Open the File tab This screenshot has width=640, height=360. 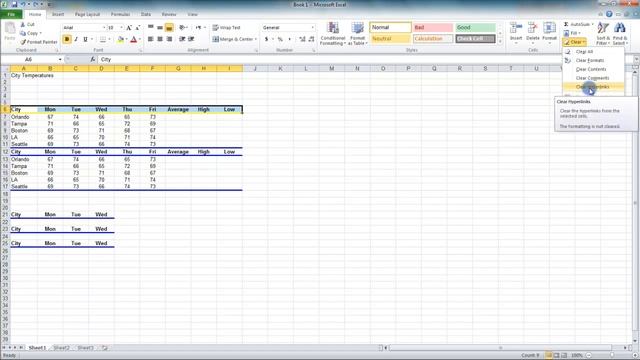[x=11, y=14]
